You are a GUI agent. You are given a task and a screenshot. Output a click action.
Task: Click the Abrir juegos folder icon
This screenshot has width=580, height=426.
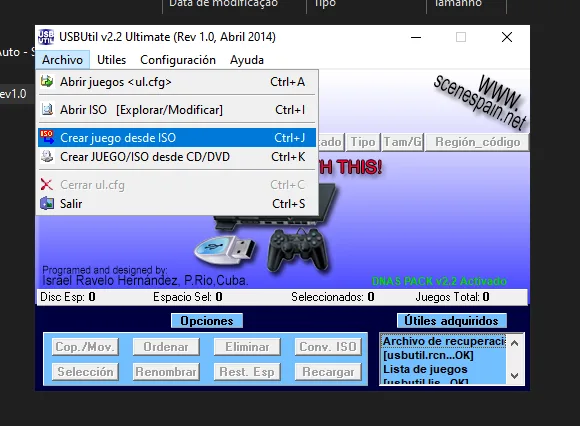pos(47,81)
